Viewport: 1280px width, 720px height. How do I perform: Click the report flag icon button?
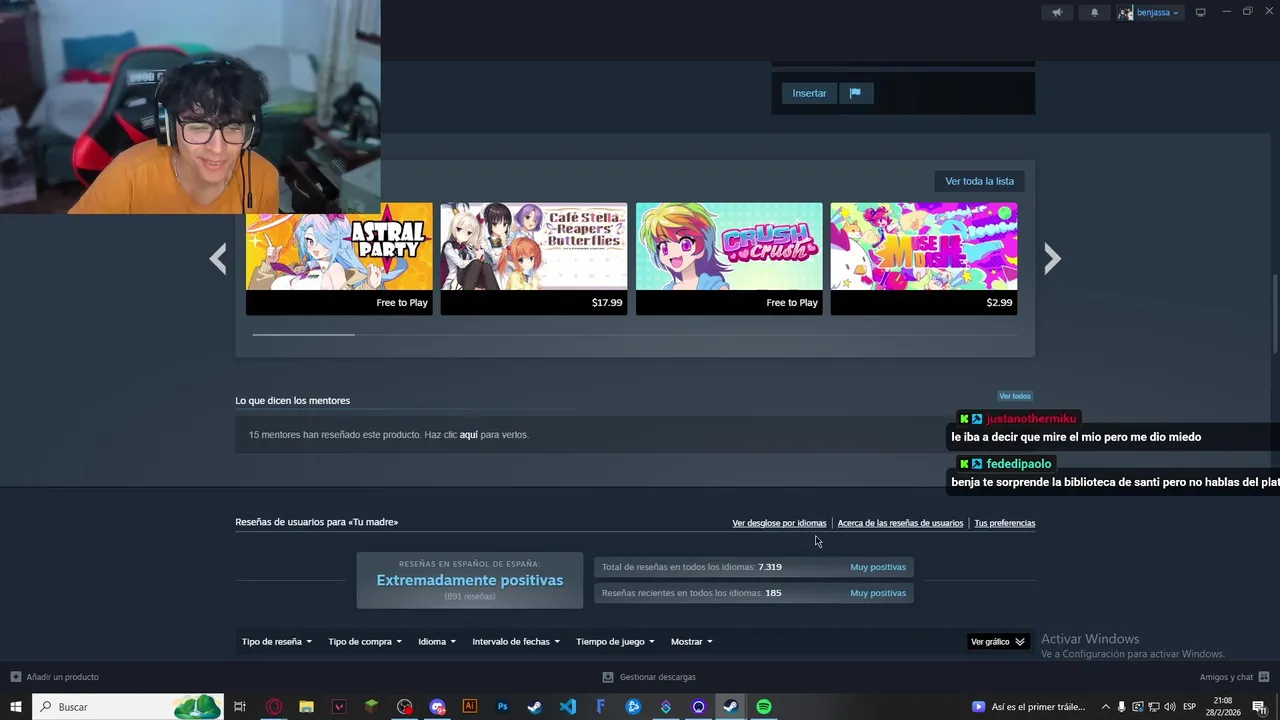coord(855,93)
